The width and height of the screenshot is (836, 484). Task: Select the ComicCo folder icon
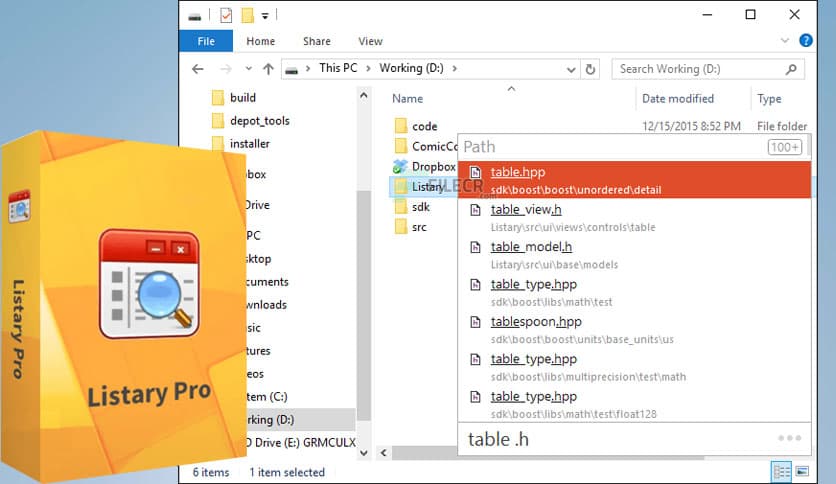pos(401,146)
